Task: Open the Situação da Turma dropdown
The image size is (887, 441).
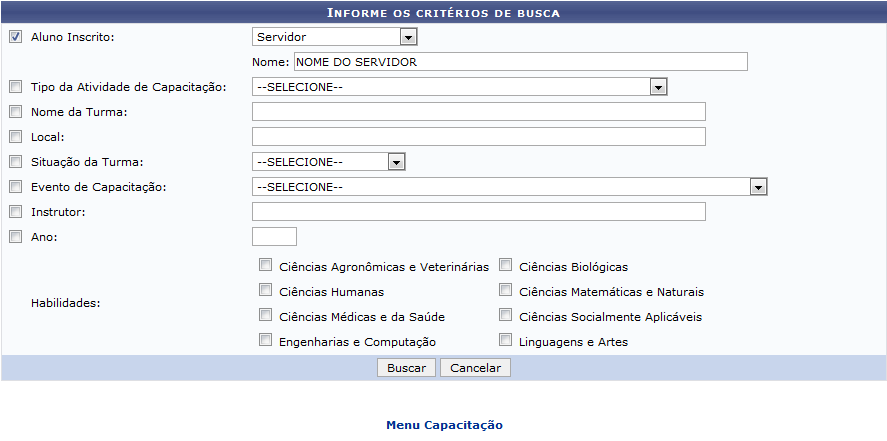Action: 329,162
